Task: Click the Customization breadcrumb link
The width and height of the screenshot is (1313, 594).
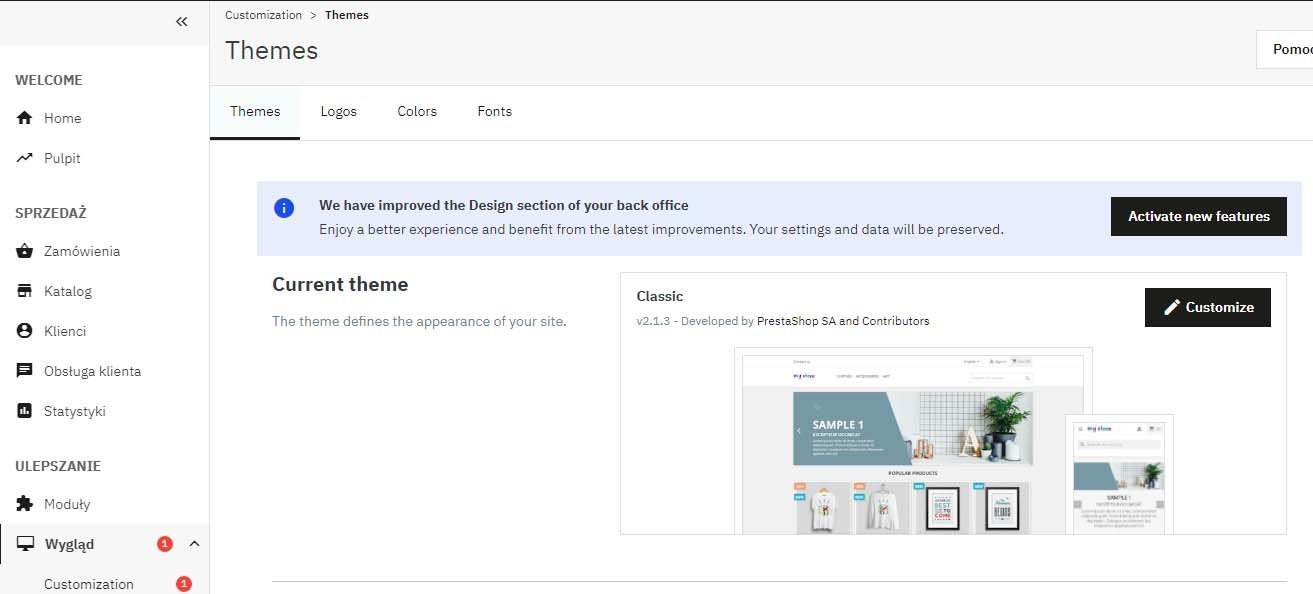Action: [263, 15]
